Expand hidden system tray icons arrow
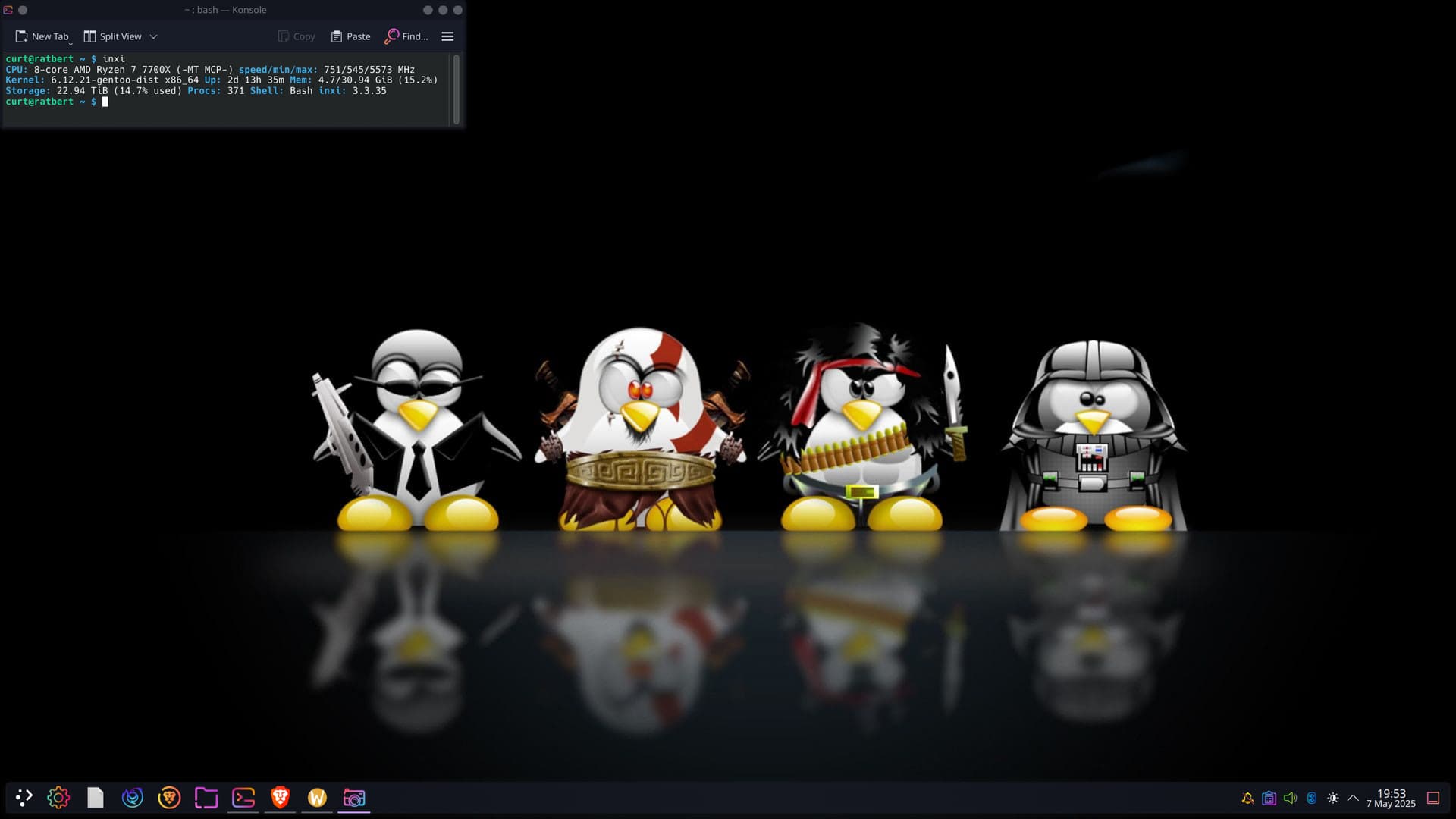The height and width of the screenshot is (819, 1456). click(x=1353, y=798)
